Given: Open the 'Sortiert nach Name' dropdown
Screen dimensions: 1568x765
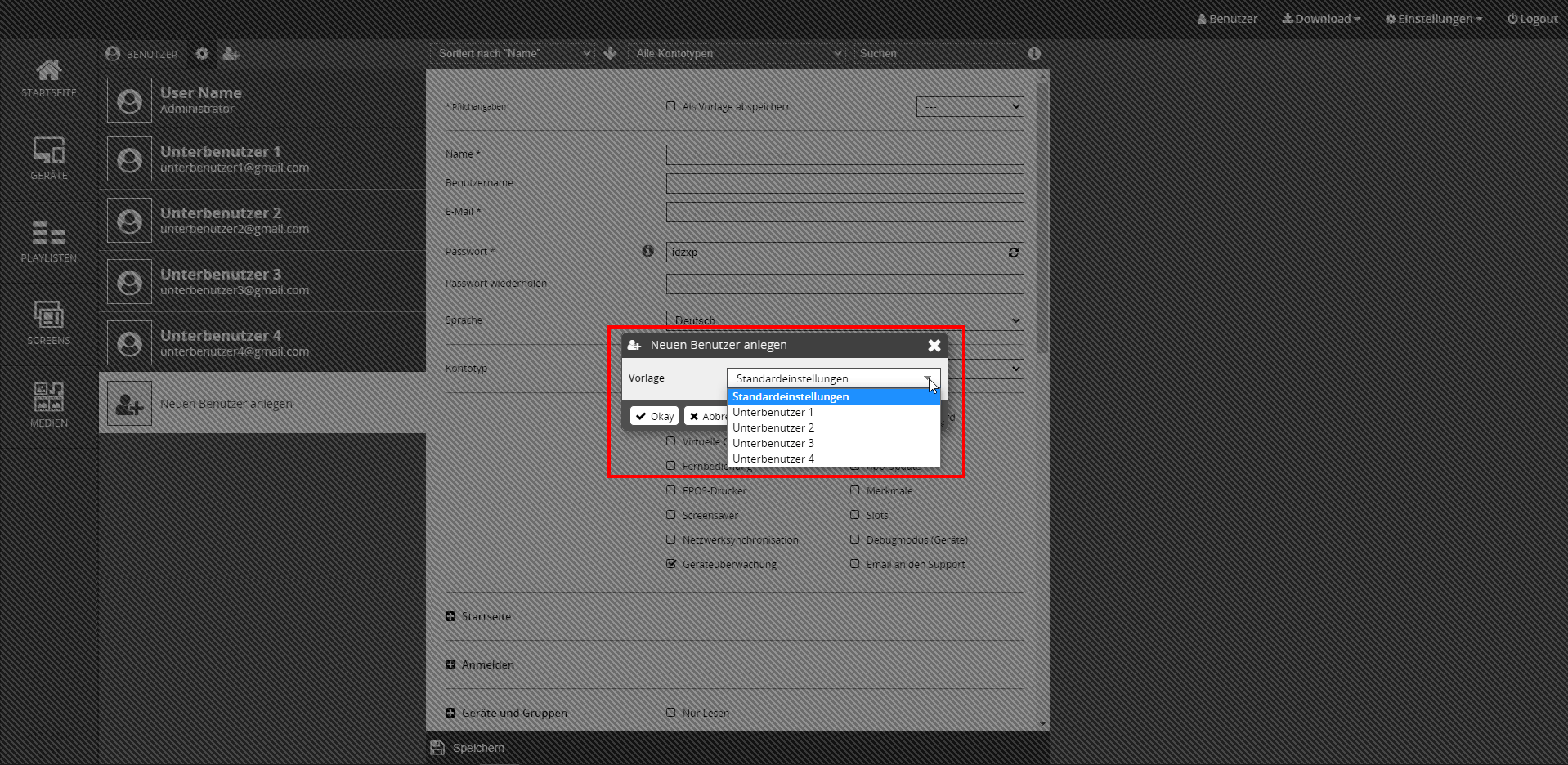Looking at the screenshot, I should click(x=514, y=54).
